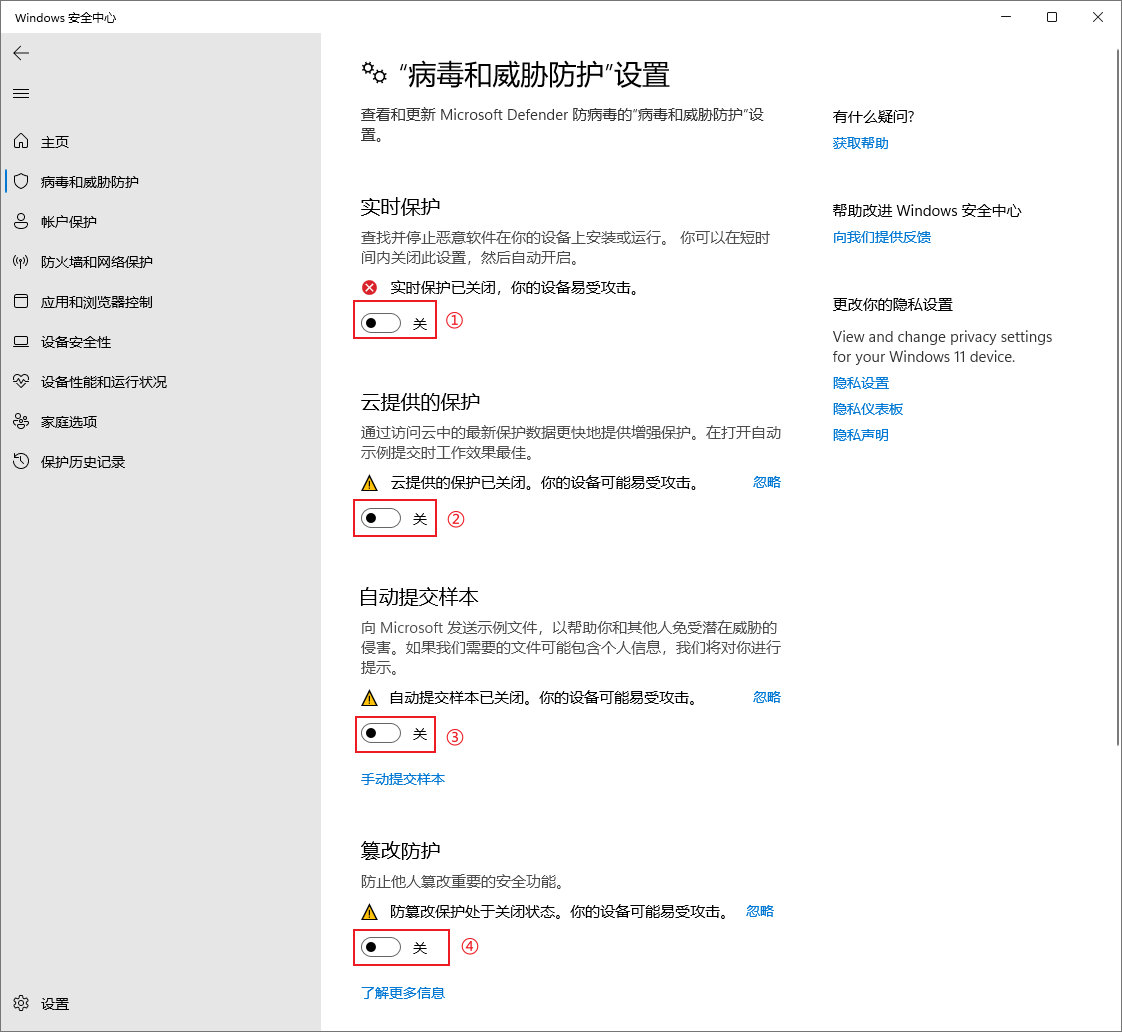Enable the 篡改防护 toggle

point(381,947)
